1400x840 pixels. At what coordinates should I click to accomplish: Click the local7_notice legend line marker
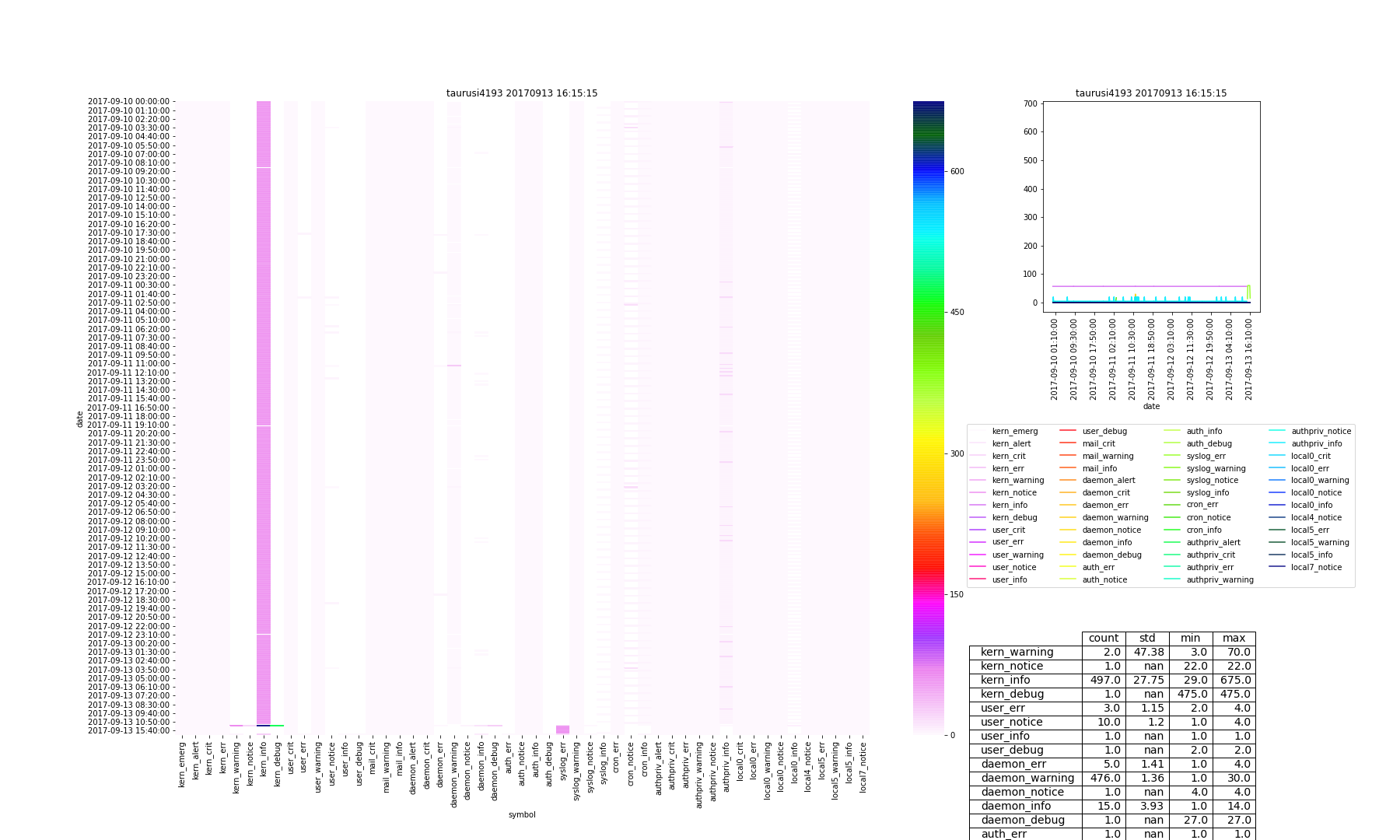(1277, 567)
